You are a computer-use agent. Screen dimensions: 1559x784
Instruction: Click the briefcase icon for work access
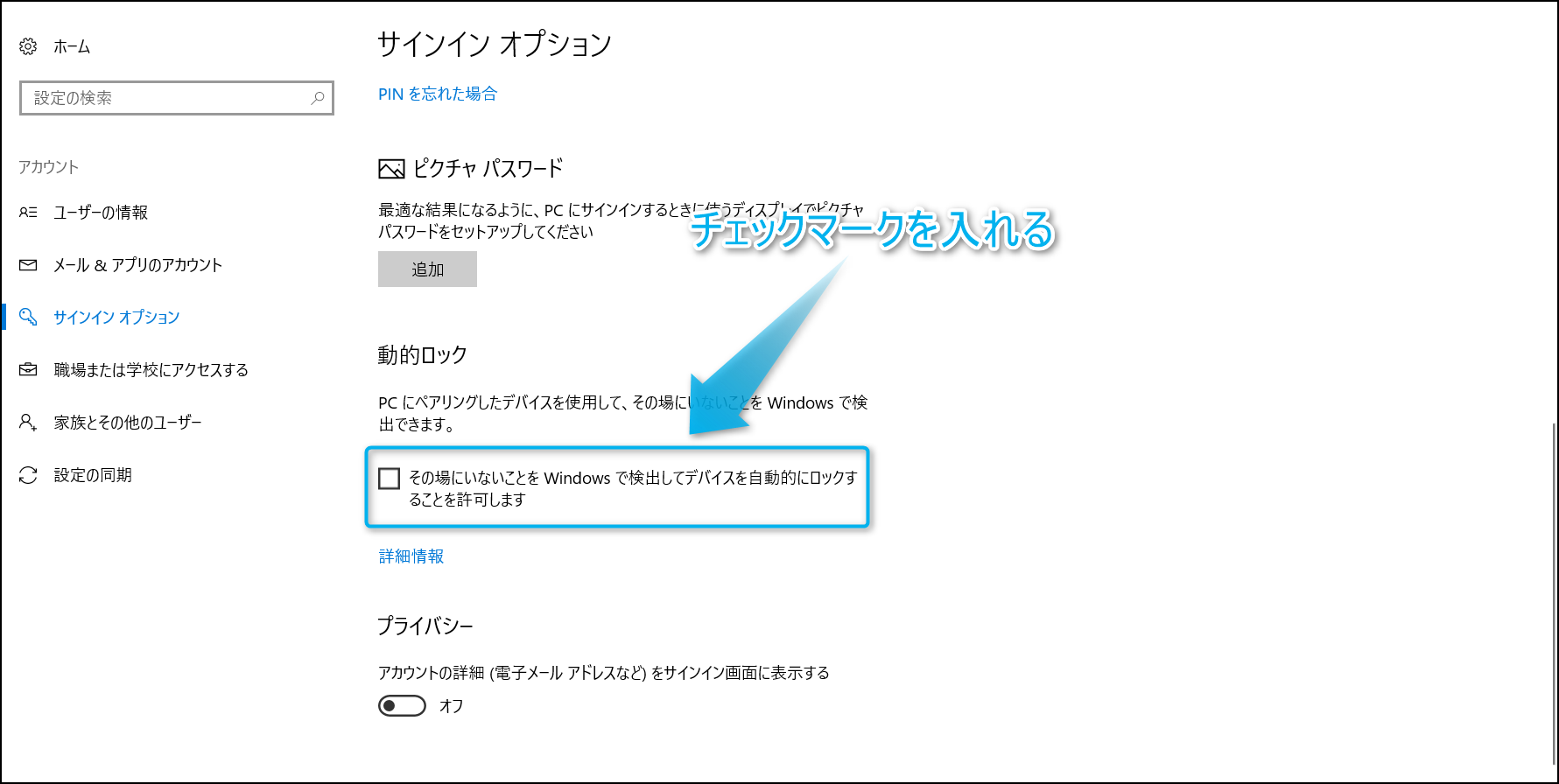[x=28, y=370]
